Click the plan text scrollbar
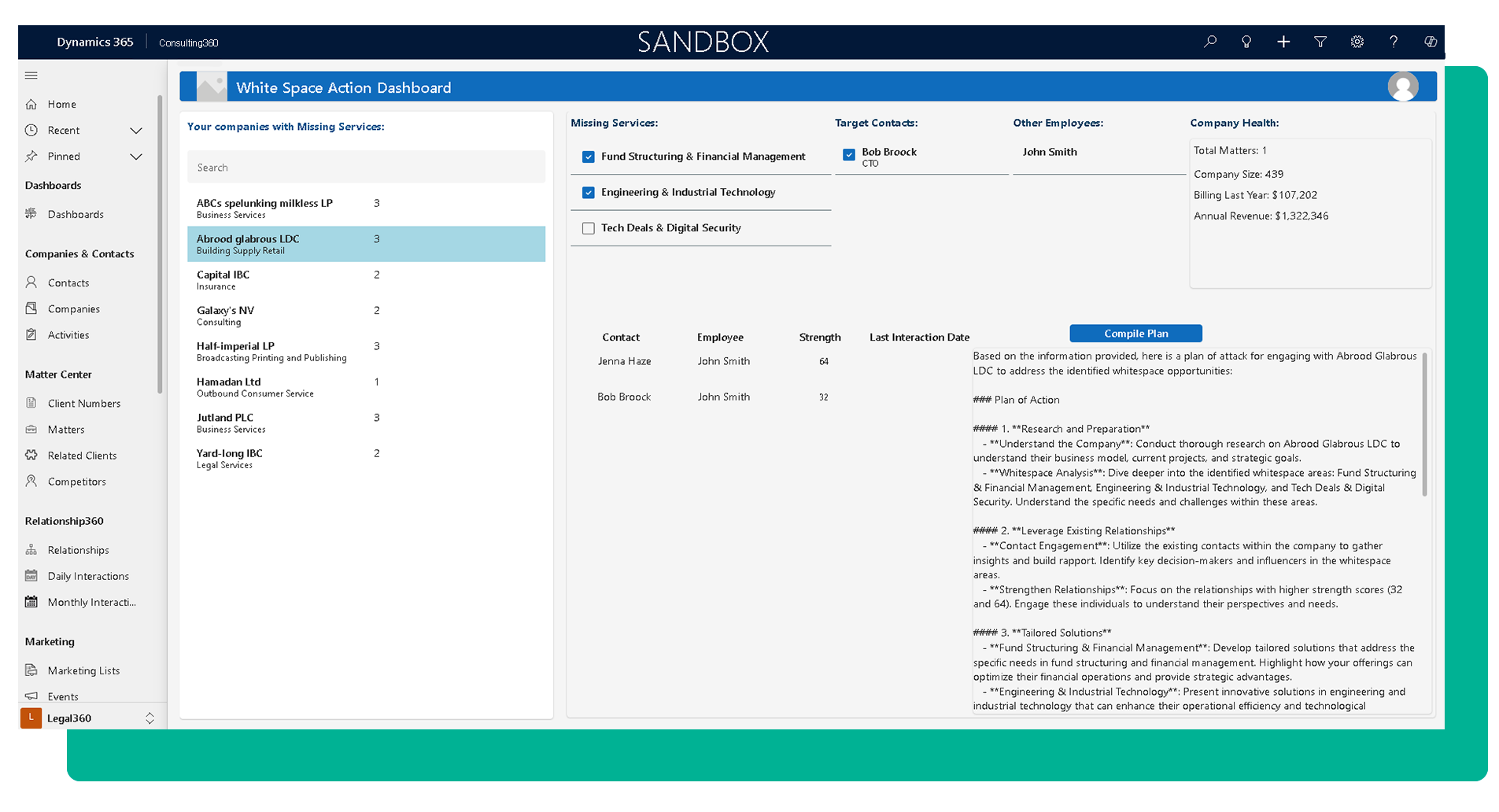Image resolution: width=1499 pixels, height=812 pixels. (x=1424, y=425)
